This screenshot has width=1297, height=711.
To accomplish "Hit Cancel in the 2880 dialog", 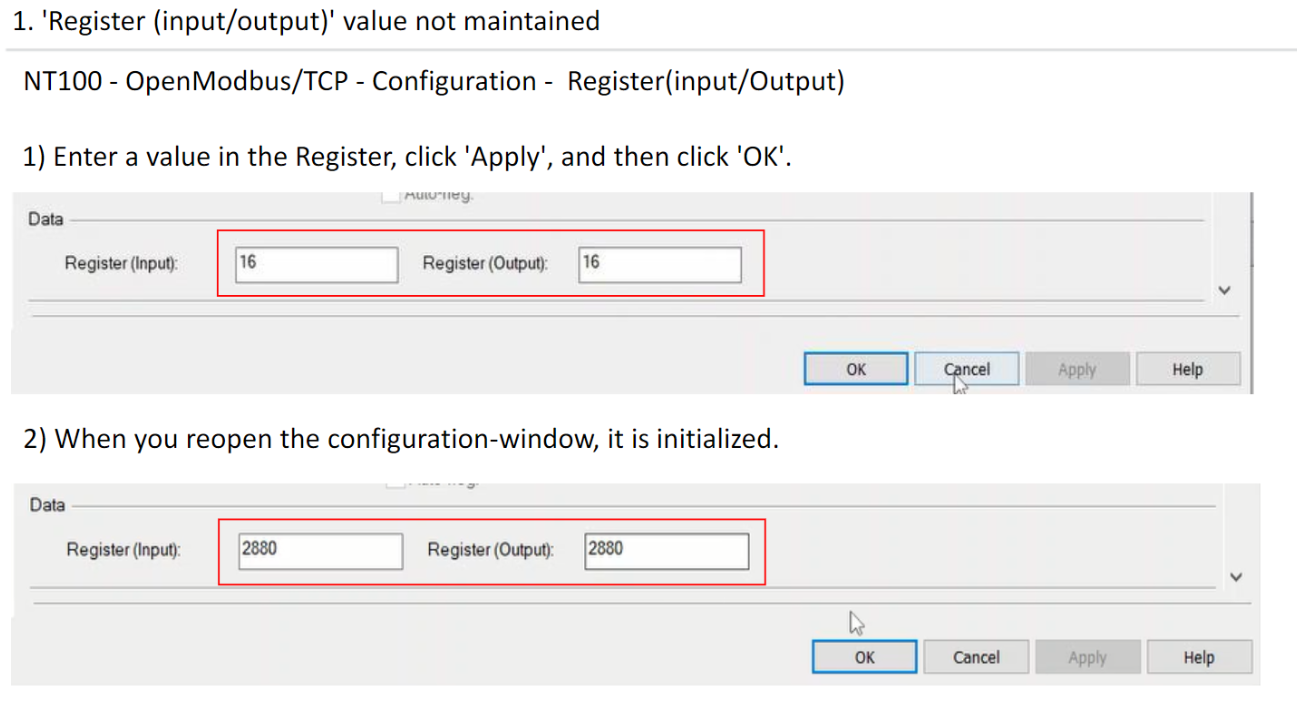I will click(x=975, y=657).
